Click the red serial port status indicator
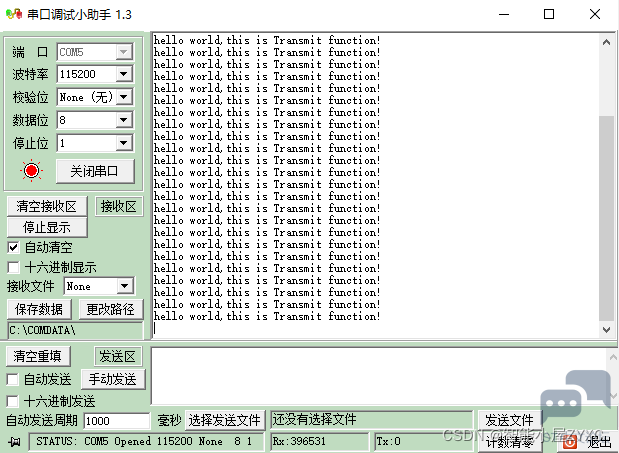The height and width of the screenshot is (453, 619). 31,171
